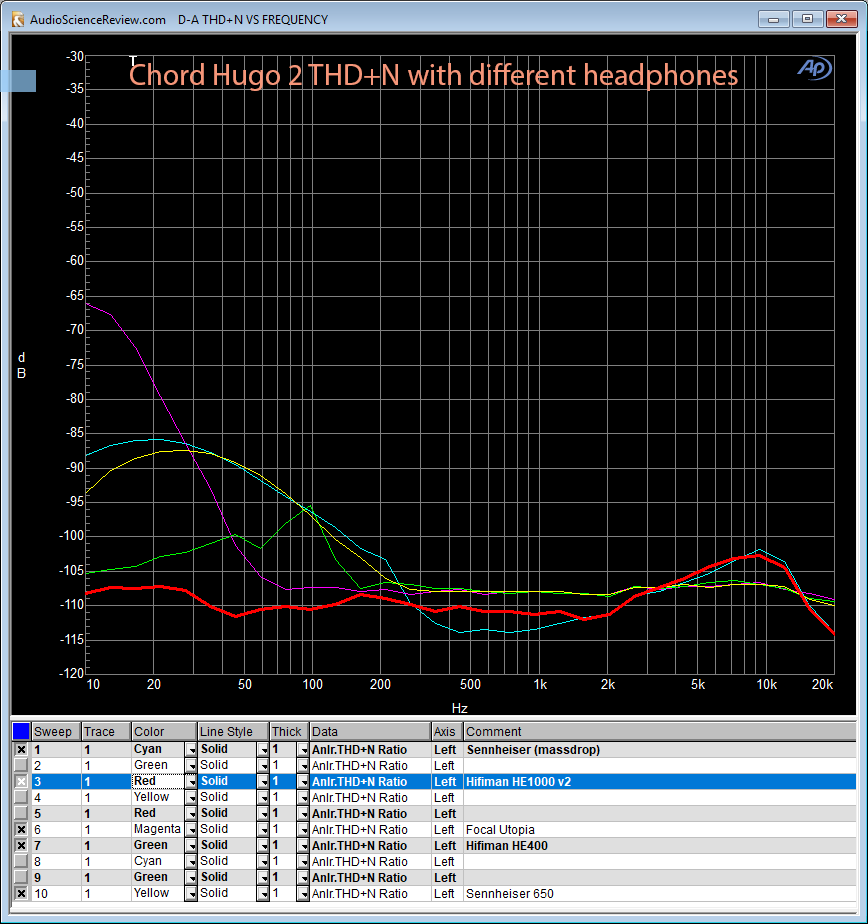868x924 pixels.
Task: Close the THD+N graph window
Action: click(x=841, y=19)
